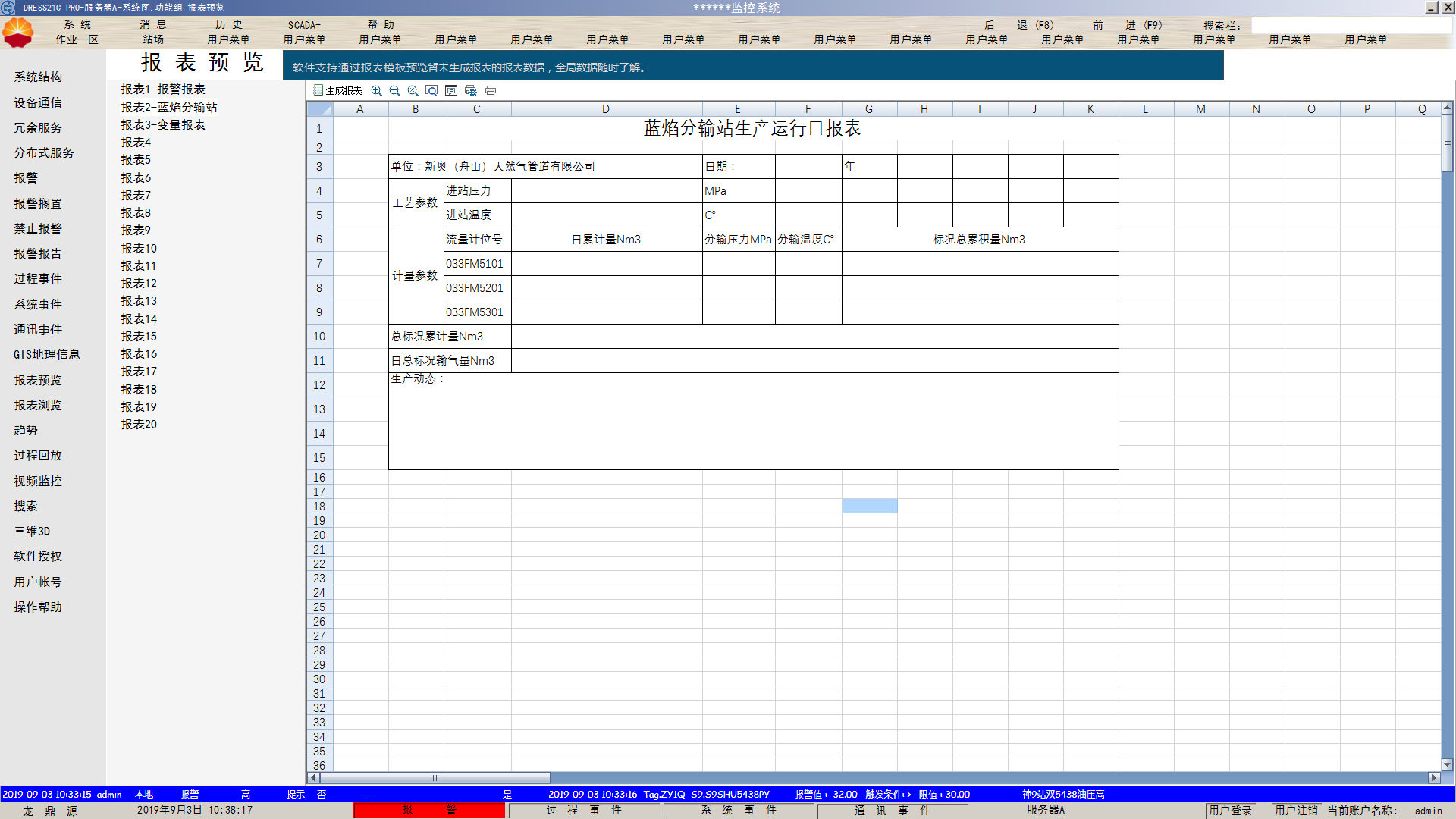Screen dimensions: 1456x819
Task: Reset the zoom with the X magnifier icon
Action: coord(413,90)
